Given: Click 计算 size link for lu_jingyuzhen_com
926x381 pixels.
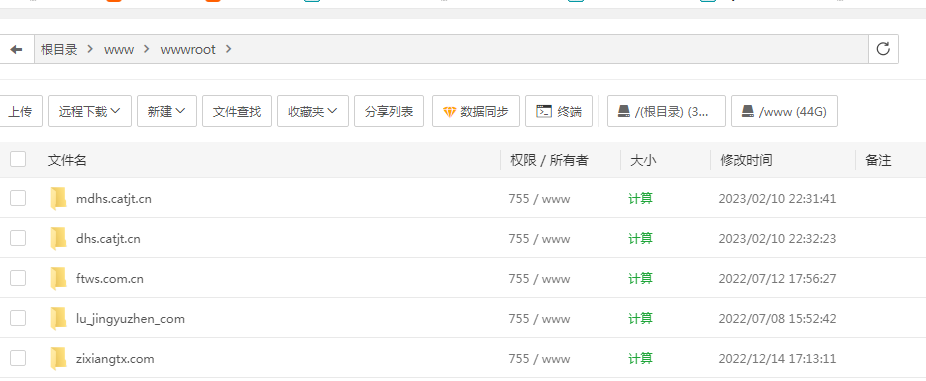Looking at the screenshot, I should click(640, 318).
